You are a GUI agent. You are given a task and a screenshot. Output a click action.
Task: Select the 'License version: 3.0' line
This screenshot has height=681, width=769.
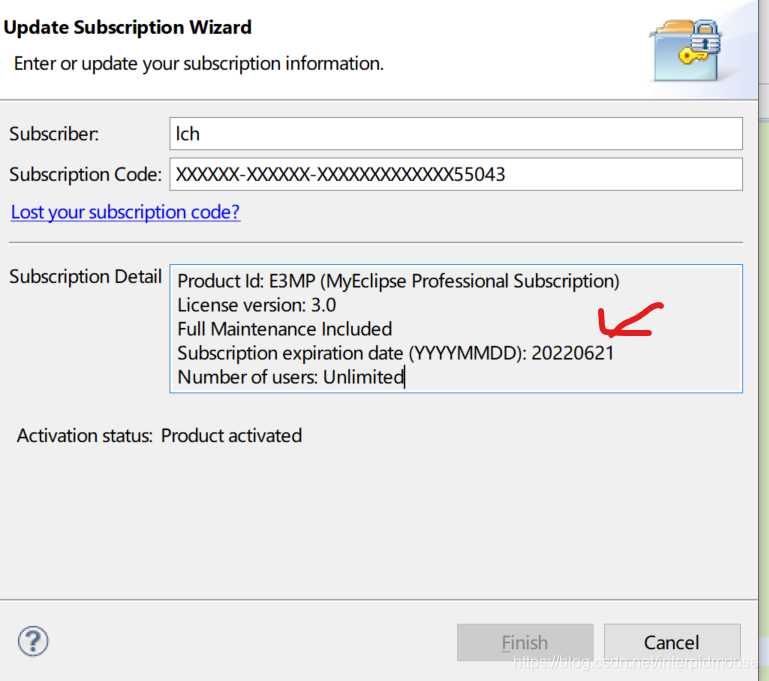pyautogui.click(x=256, y=305)
